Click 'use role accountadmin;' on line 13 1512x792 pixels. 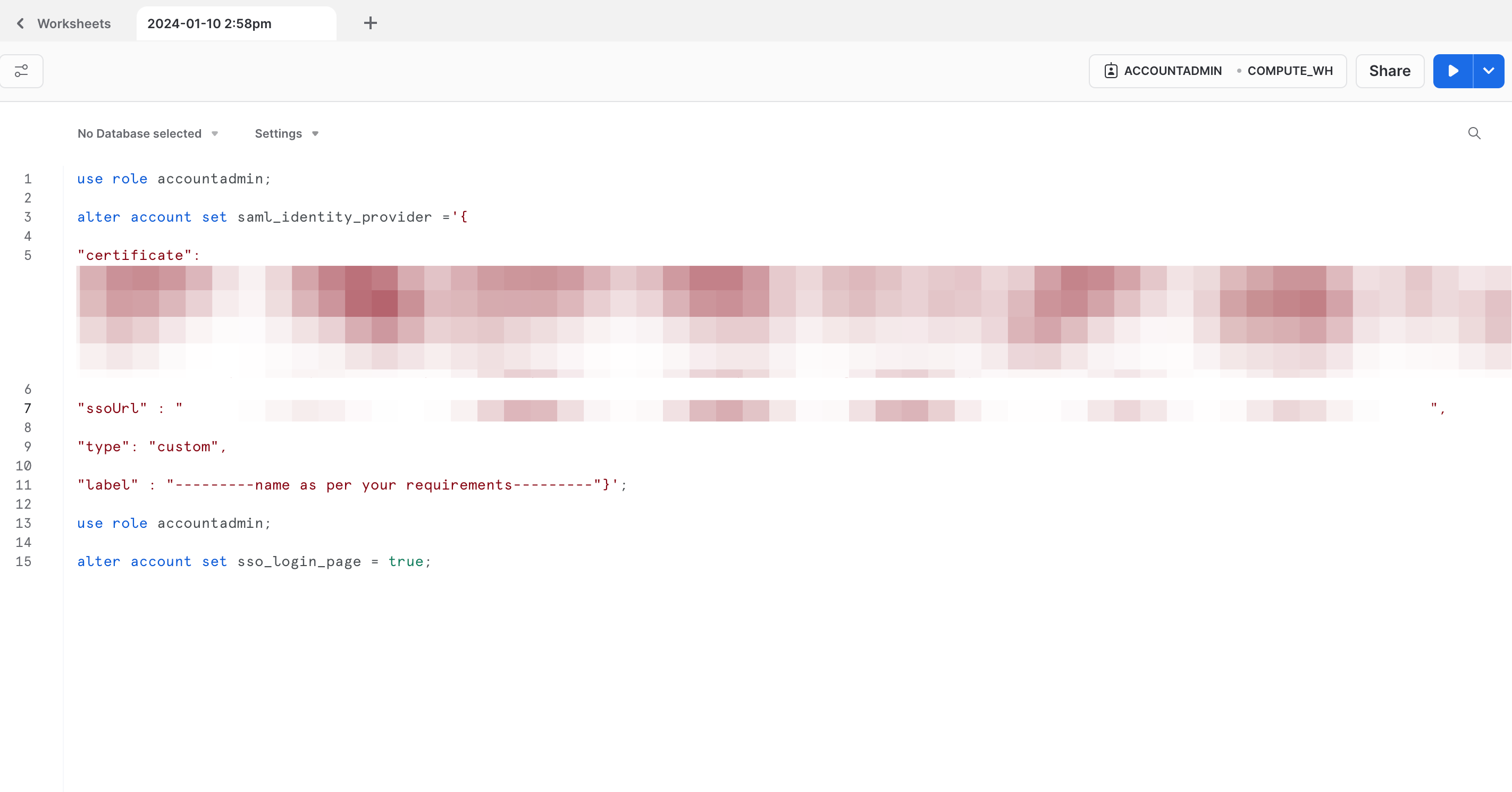pyautogui.click(x=174, y=524)
